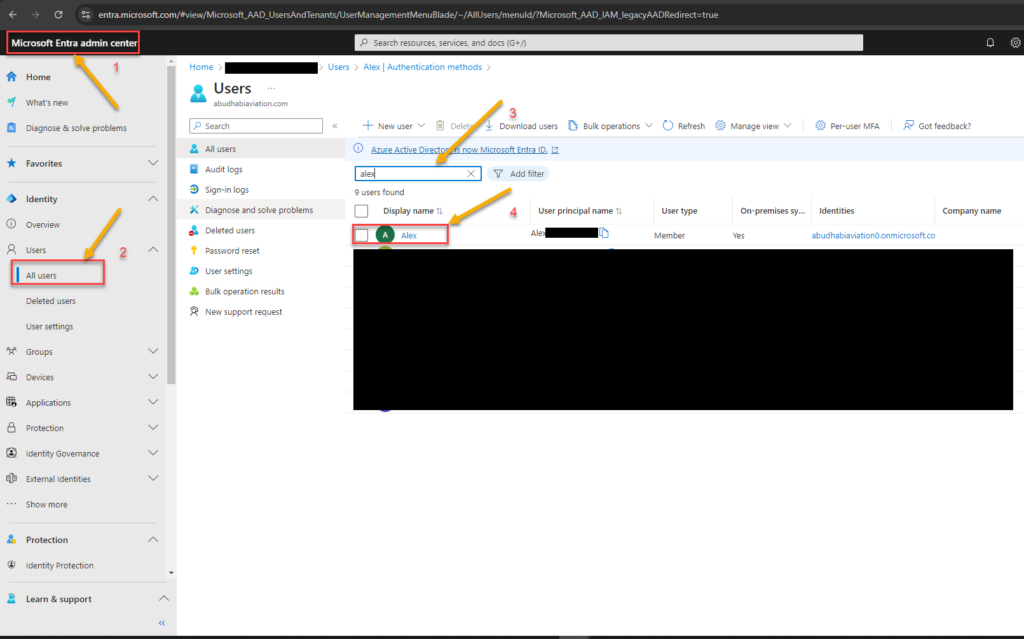The image size is (1024, 639).
Task: Open Deleted users in left sidebar
Action: click(x=51, y=301)
